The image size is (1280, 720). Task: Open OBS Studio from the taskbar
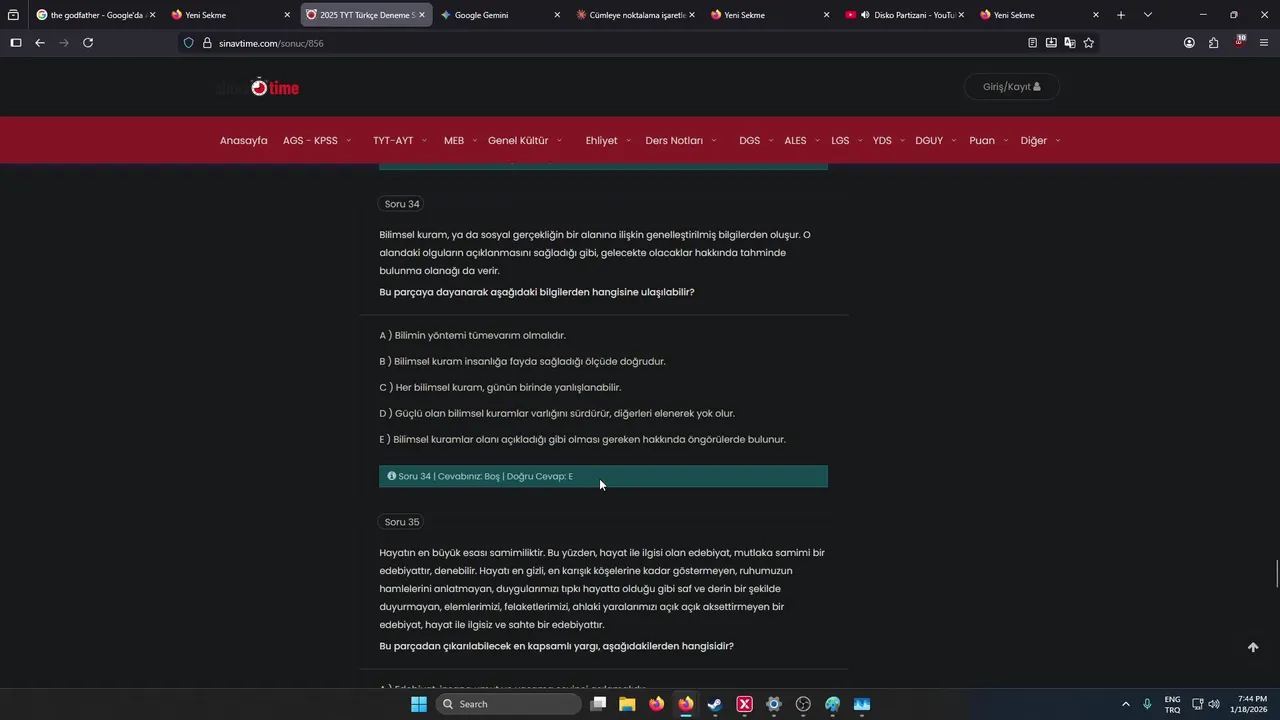click(803, 704)
